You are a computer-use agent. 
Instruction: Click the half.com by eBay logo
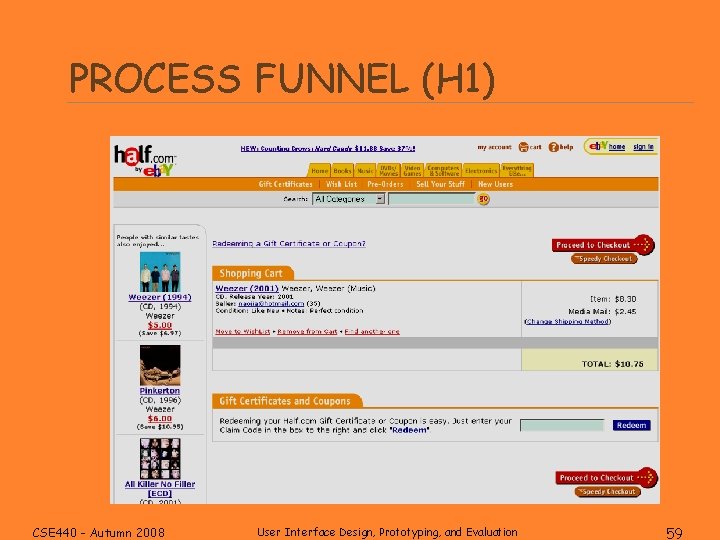pos(145,160)
